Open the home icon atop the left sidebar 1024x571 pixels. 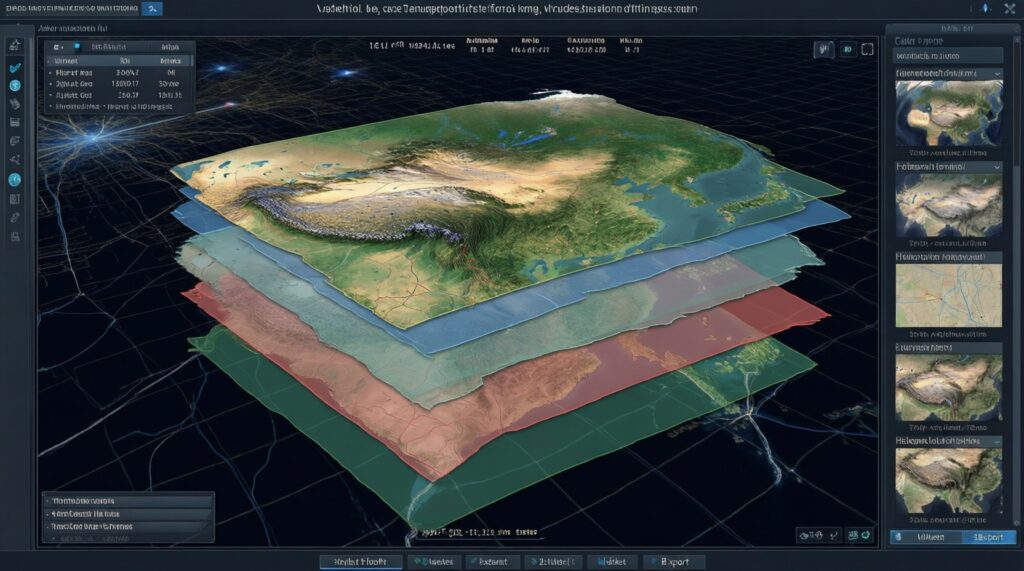coord(15,45)
